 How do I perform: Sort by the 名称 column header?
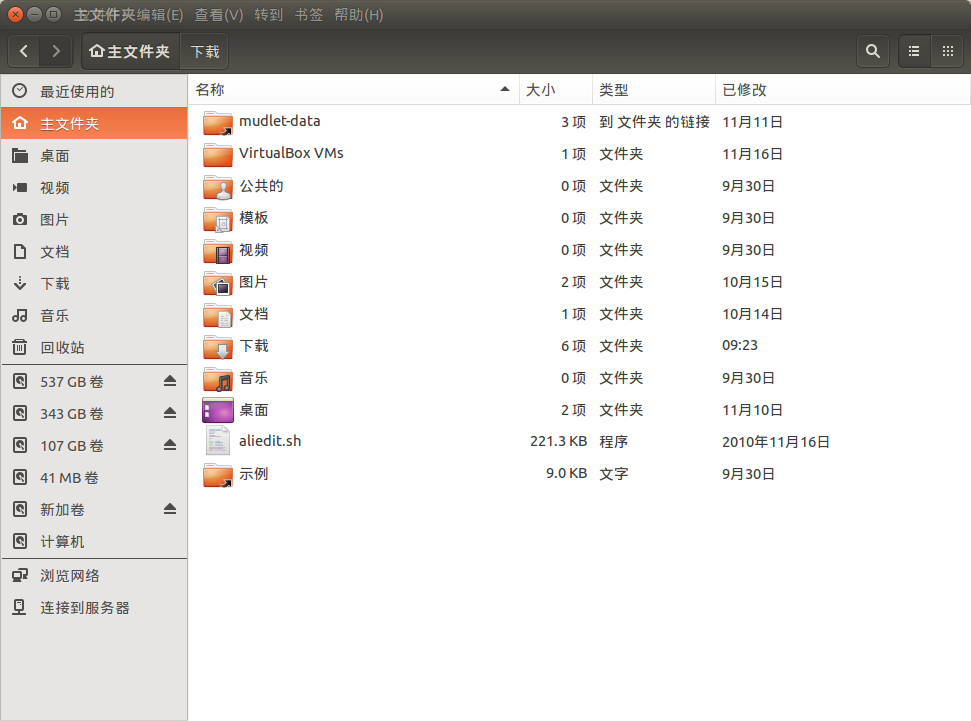(353, 90)
